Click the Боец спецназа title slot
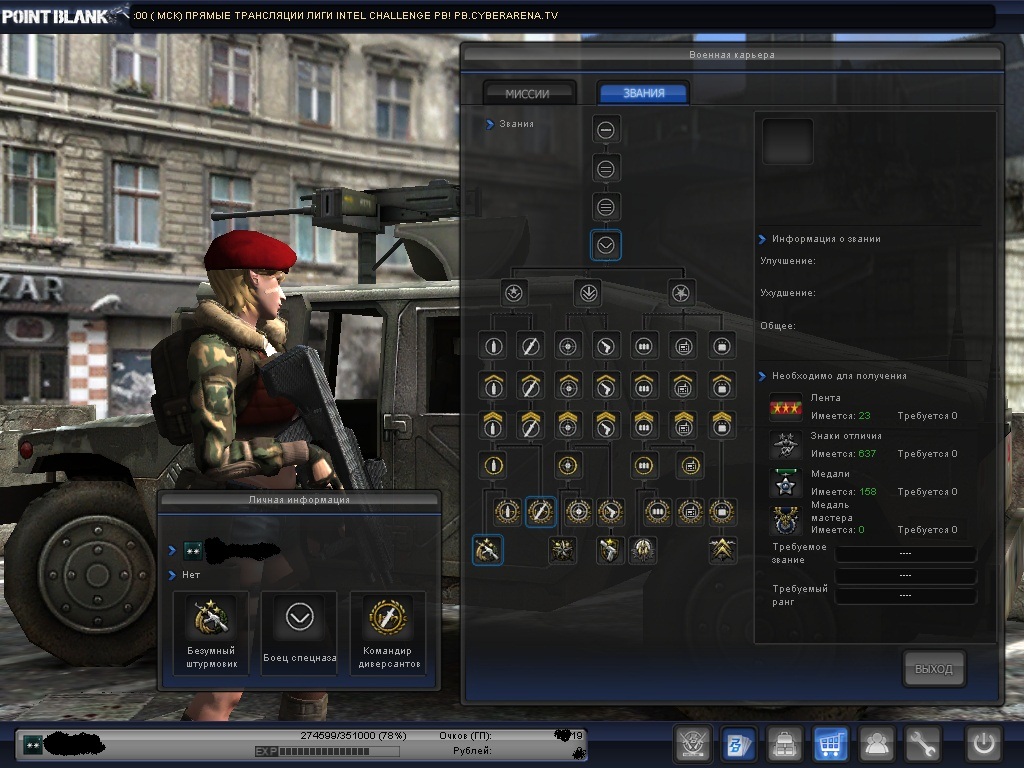The image size is (1024, 768). (300, 633)
